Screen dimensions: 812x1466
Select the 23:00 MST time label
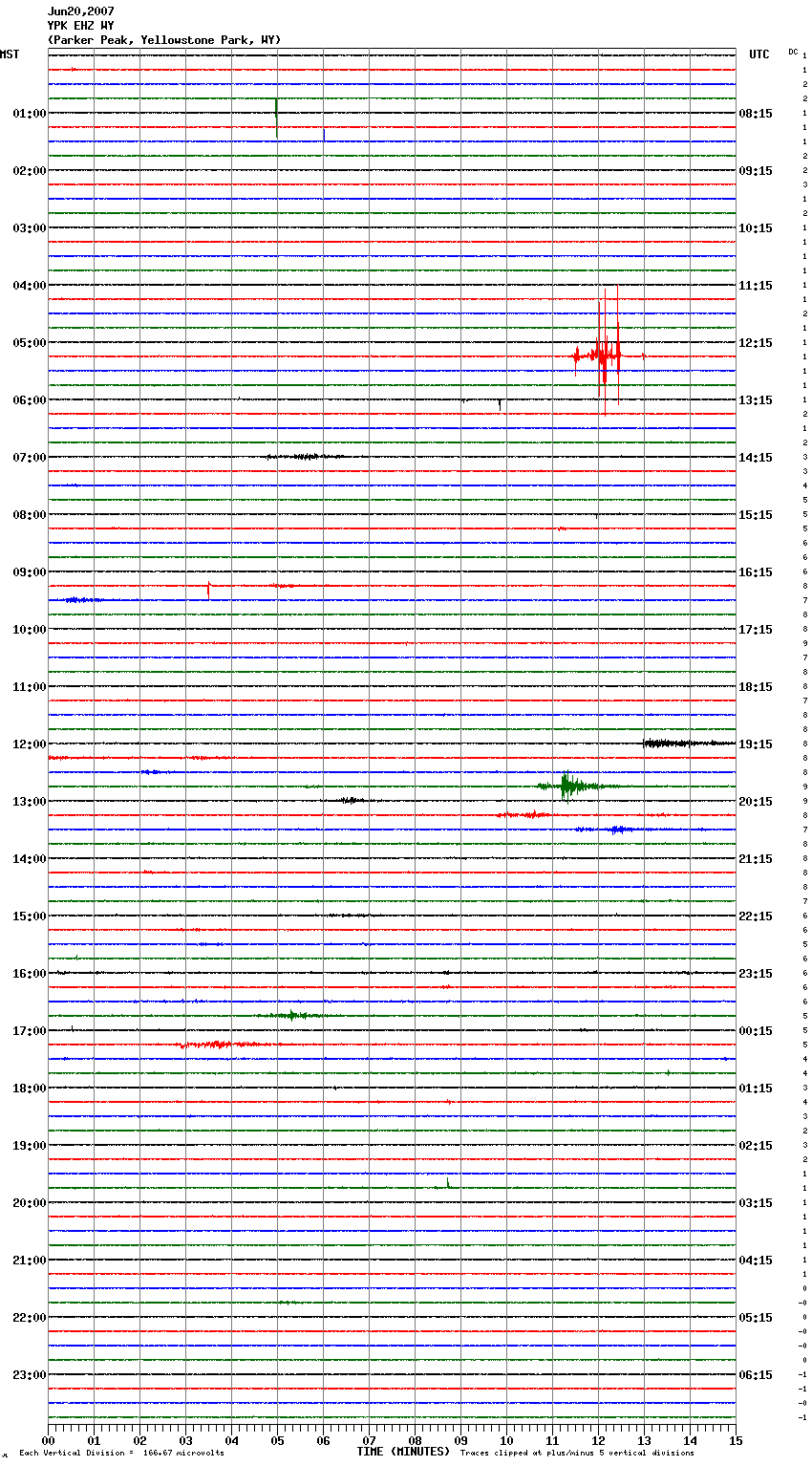[x=30, y=1375]
